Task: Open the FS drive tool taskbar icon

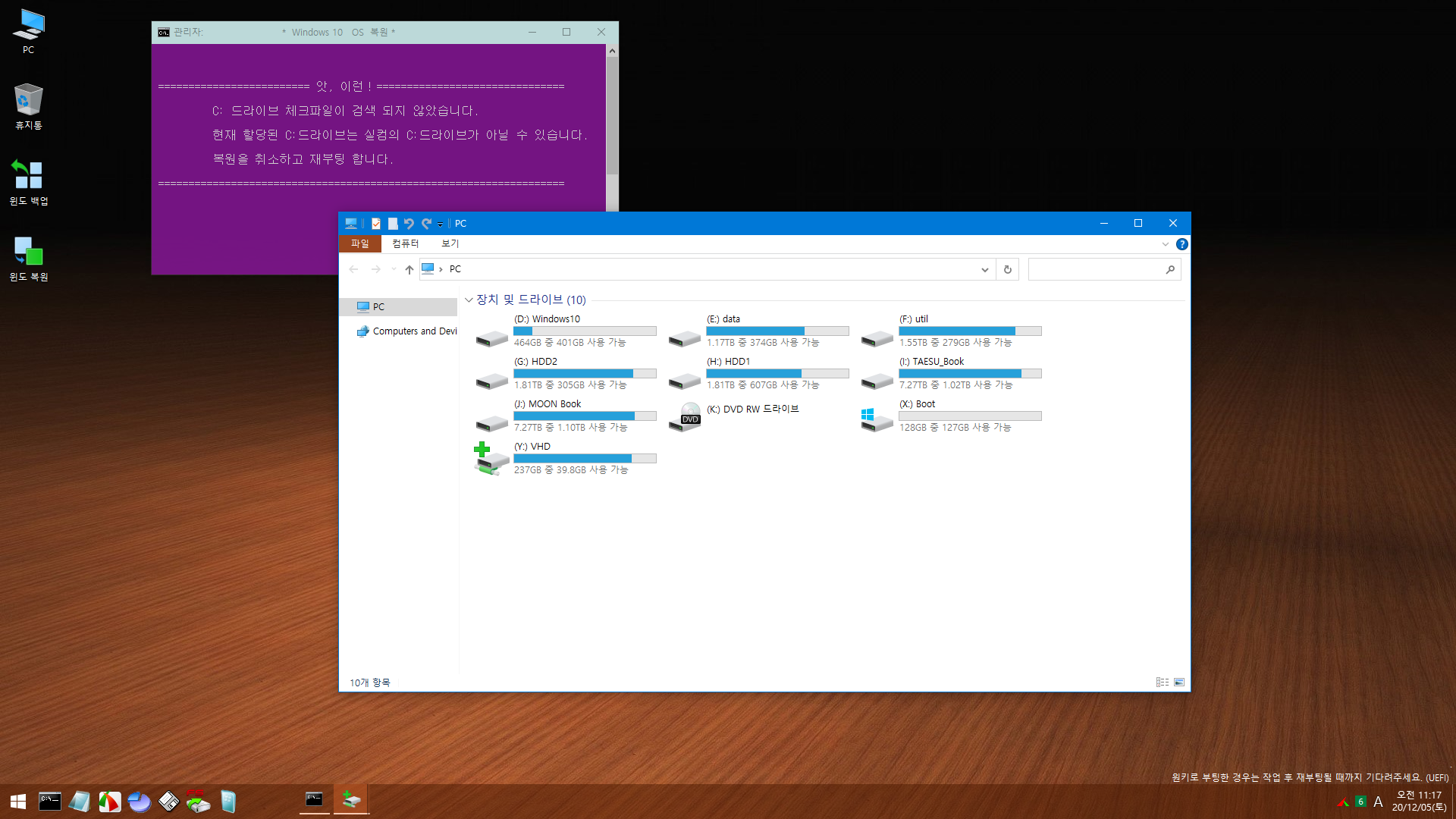Action: click(x=198, y=802)
